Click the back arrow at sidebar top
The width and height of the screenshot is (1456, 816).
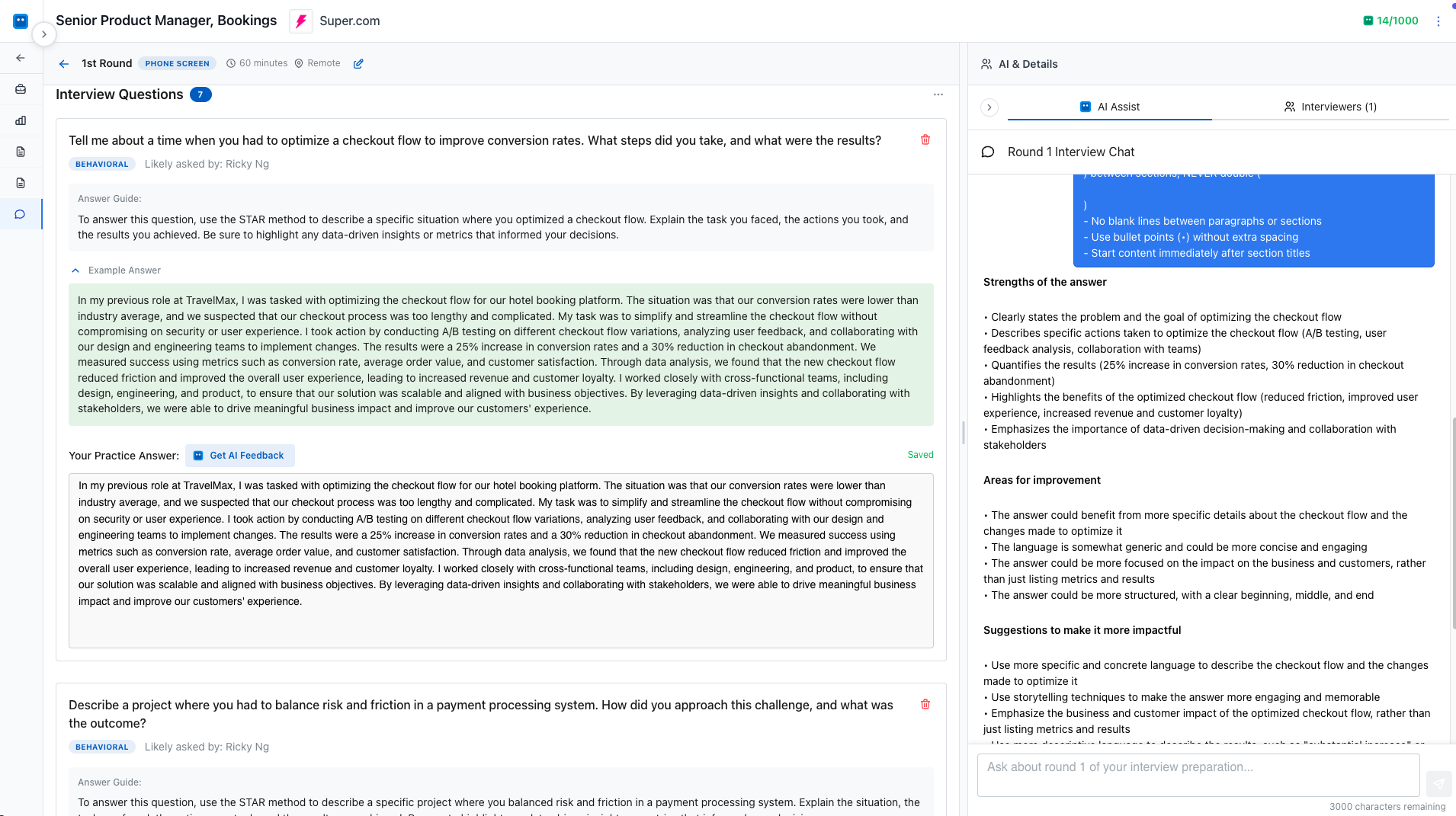(21, 57)
